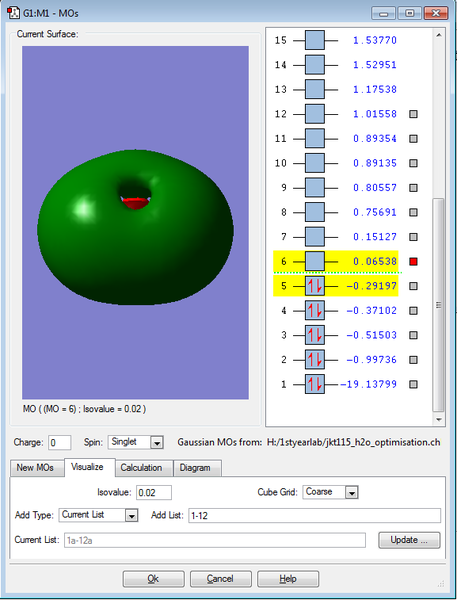Click the Help button
Image resolution: width=457 pixels, height=600 pixels.
click(288, 579)
